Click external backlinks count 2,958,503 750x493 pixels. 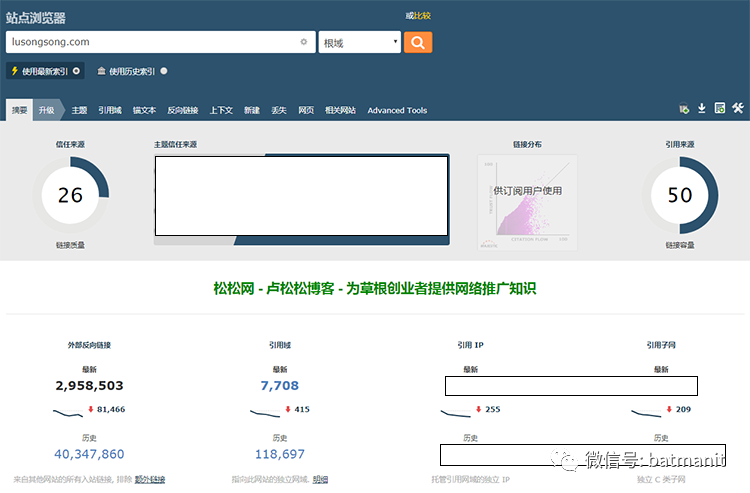click(x=89, y=385)
